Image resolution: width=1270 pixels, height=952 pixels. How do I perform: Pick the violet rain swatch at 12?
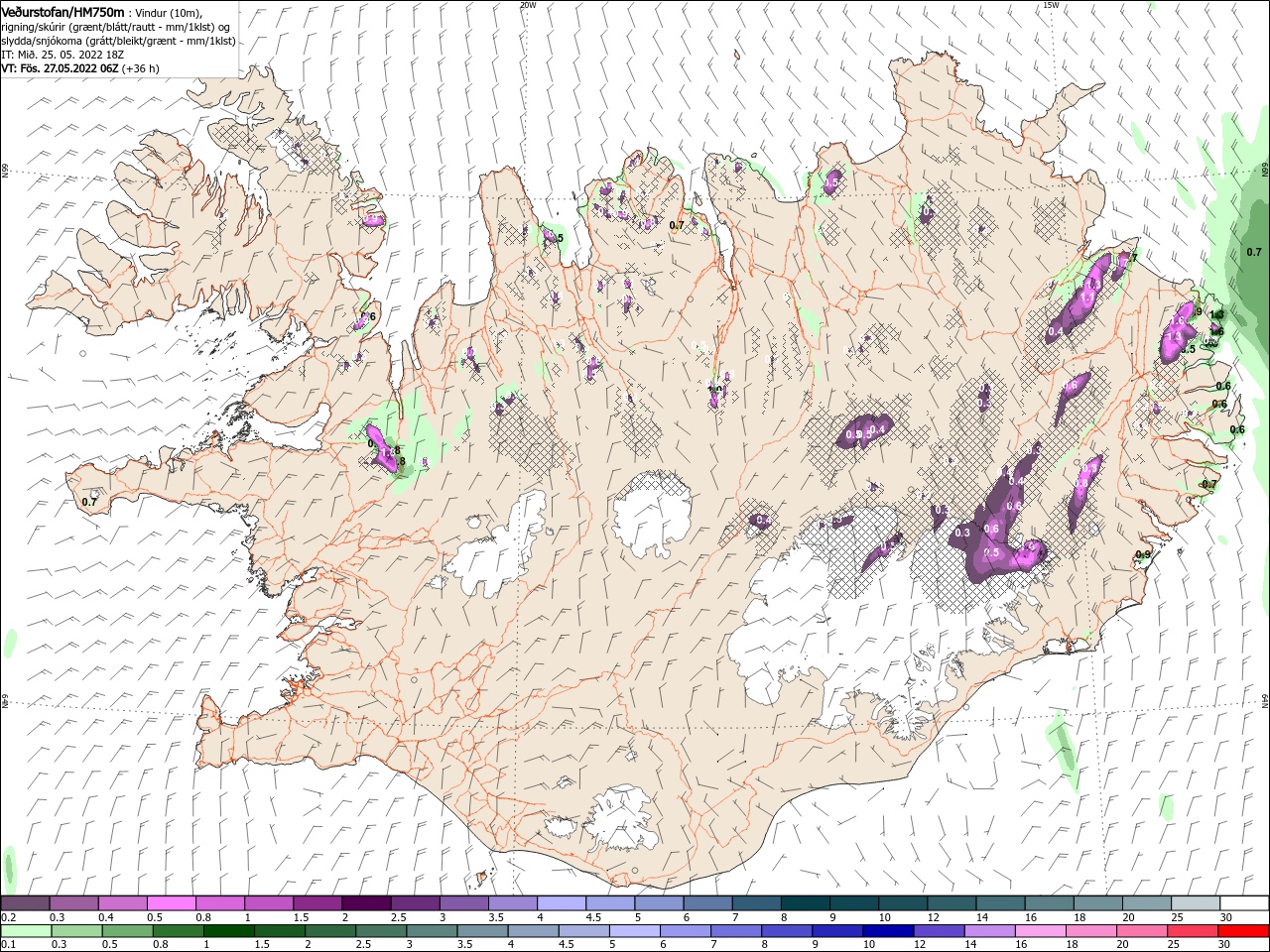[939, 931]
